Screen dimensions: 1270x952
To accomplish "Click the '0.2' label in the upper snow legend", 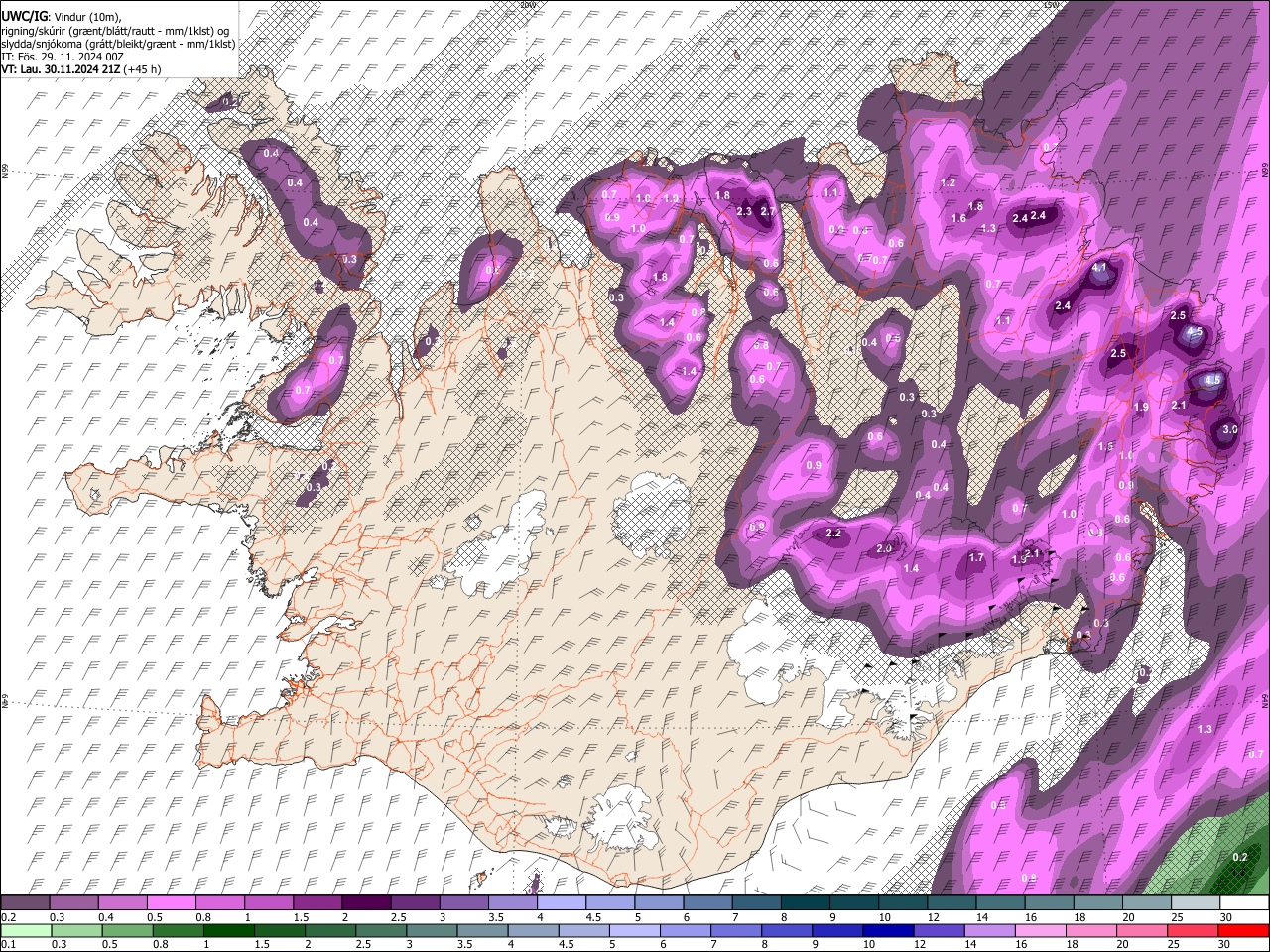I will click(8, 917).
